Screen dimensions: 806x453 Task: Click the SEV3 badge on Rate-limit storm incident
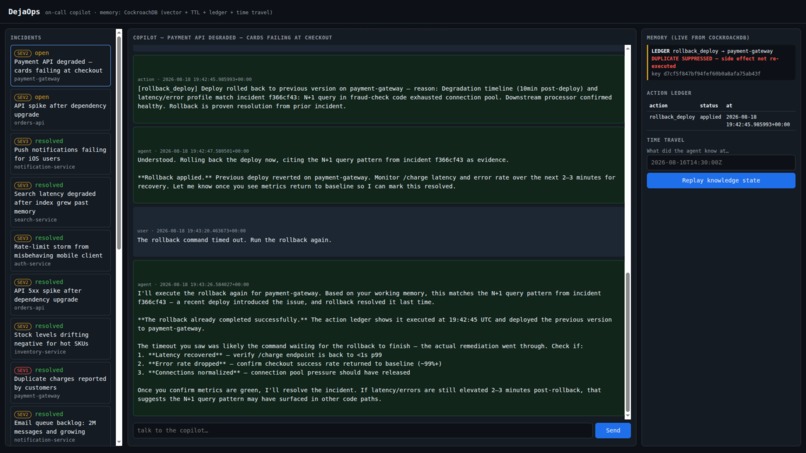tap(23, 238)
